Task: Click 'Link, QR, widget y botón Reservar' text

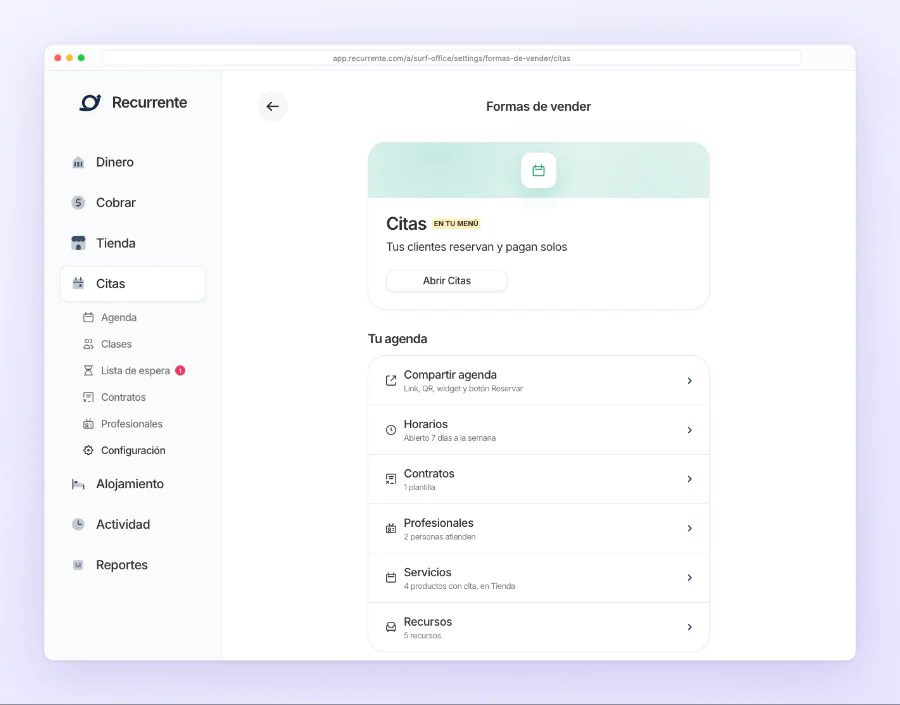Action: [463, 389]
